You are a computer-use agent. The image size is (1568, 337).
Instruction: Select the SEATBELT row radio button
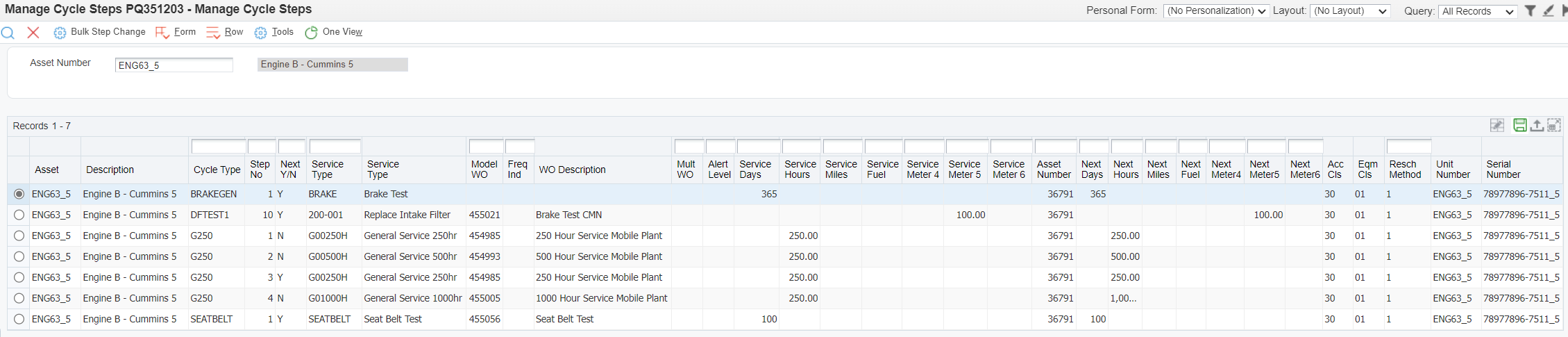click(19, 320)
